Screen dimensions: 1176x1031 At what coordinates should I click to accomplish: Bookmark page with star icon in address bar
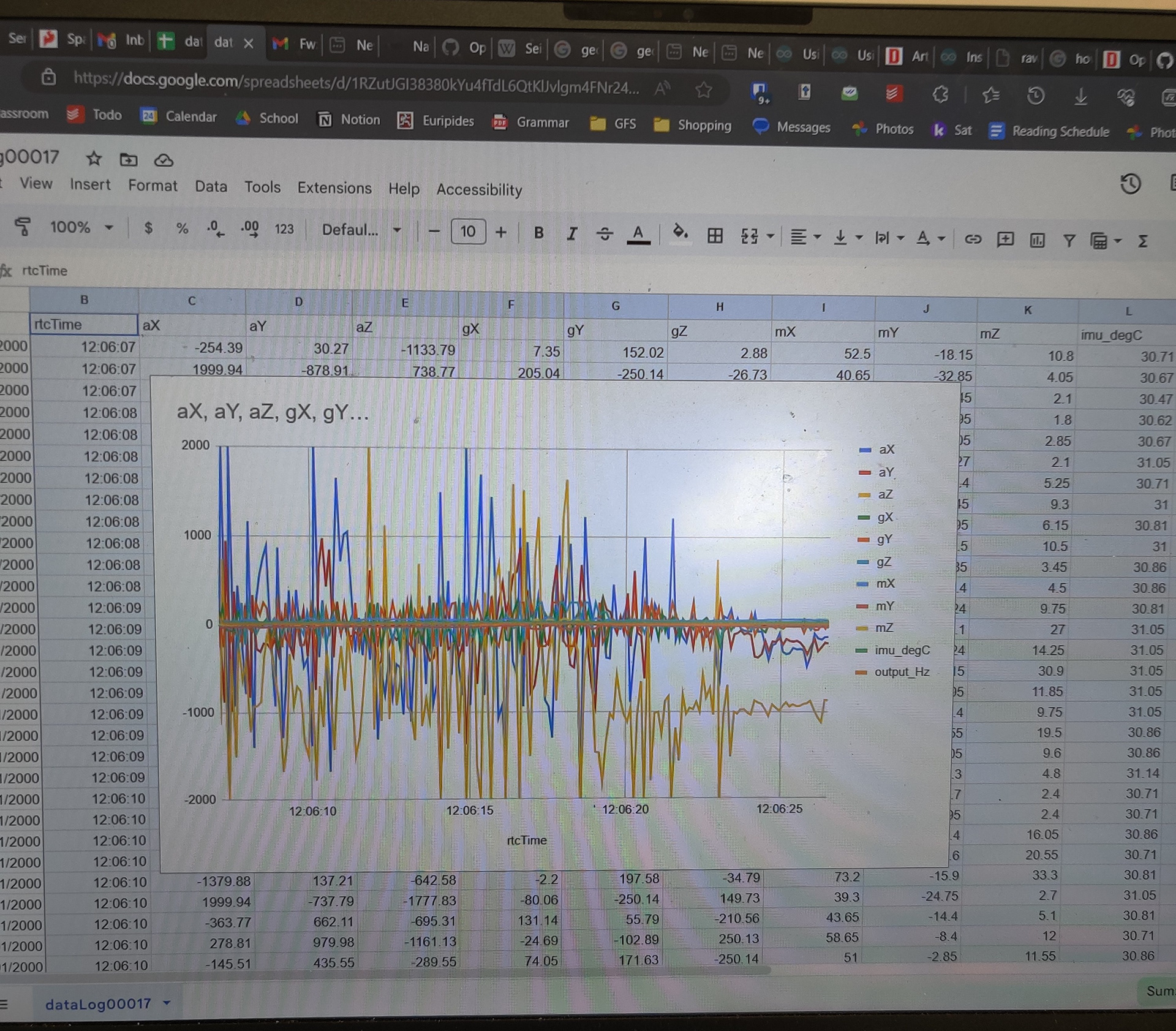tap(703, 90)
